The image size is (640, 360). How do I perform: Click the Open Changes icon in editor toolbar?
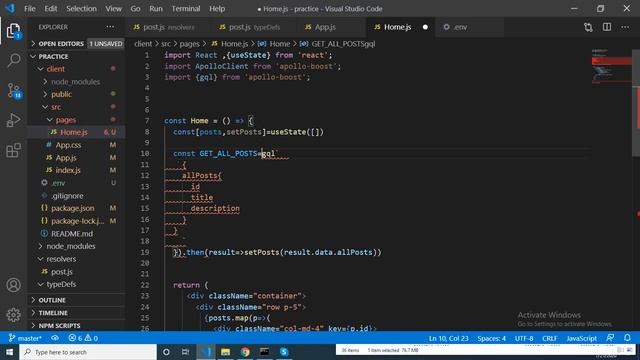click(588, 27)
